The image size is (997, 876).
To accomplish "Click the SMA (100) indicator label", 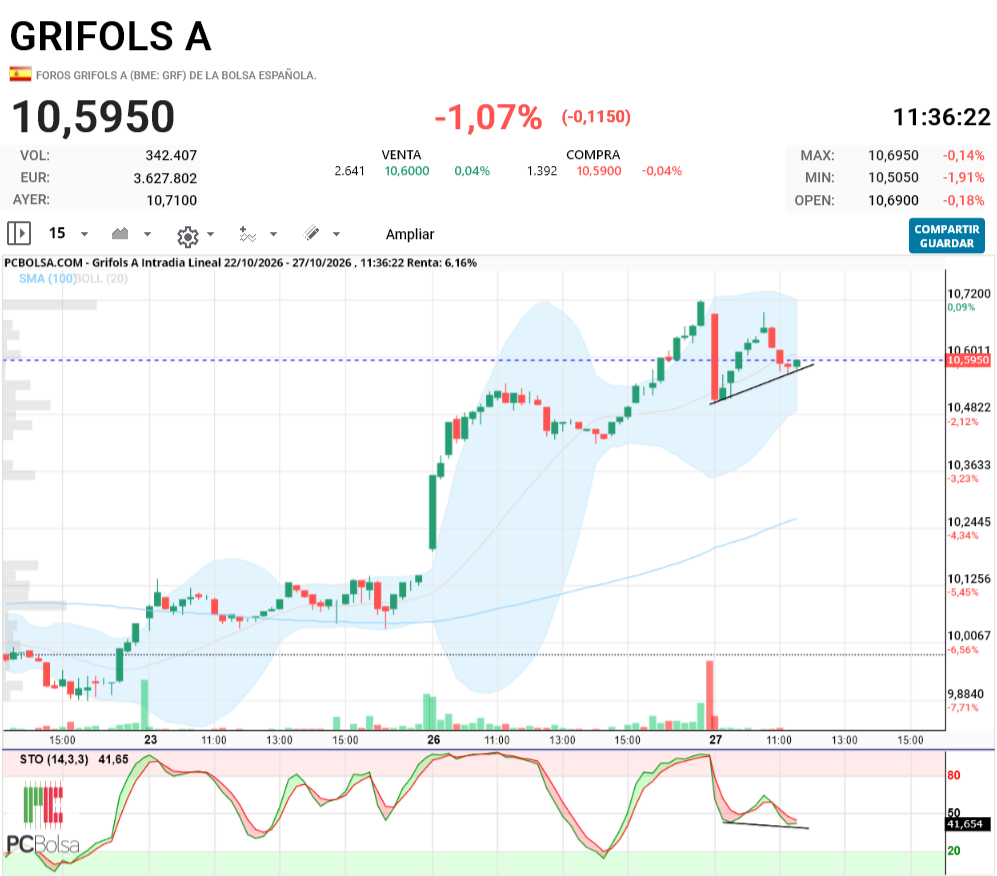I will pos(47,278).
